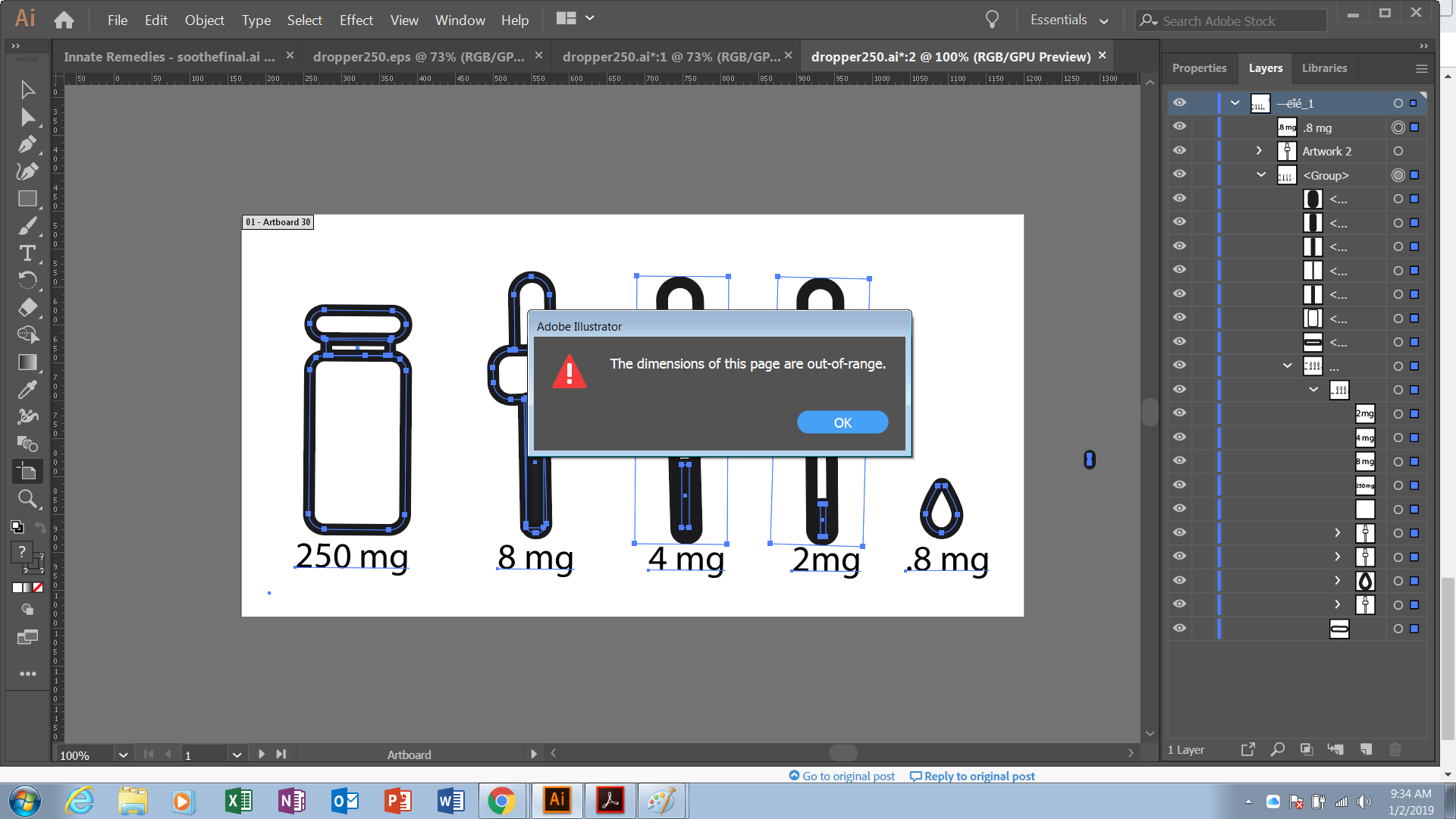The height and width of the screenshot is (819, 1456).
Task: Select the Type tool
Action: [27, 253]
